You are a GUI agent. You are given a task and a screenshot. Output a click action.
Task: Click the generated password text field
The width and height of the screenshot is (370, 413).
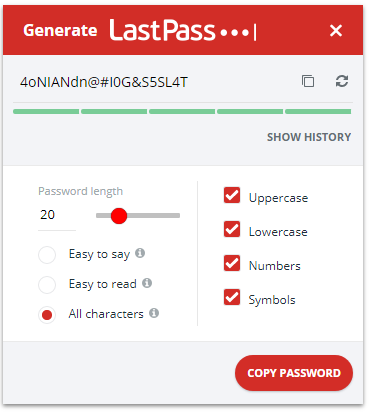153,82
